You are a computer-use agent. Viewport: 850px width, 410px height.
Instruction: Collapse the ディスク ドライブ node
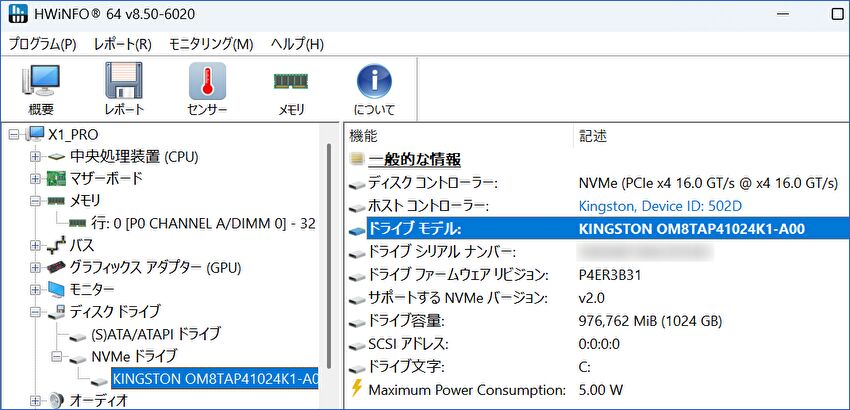(35, 312)
